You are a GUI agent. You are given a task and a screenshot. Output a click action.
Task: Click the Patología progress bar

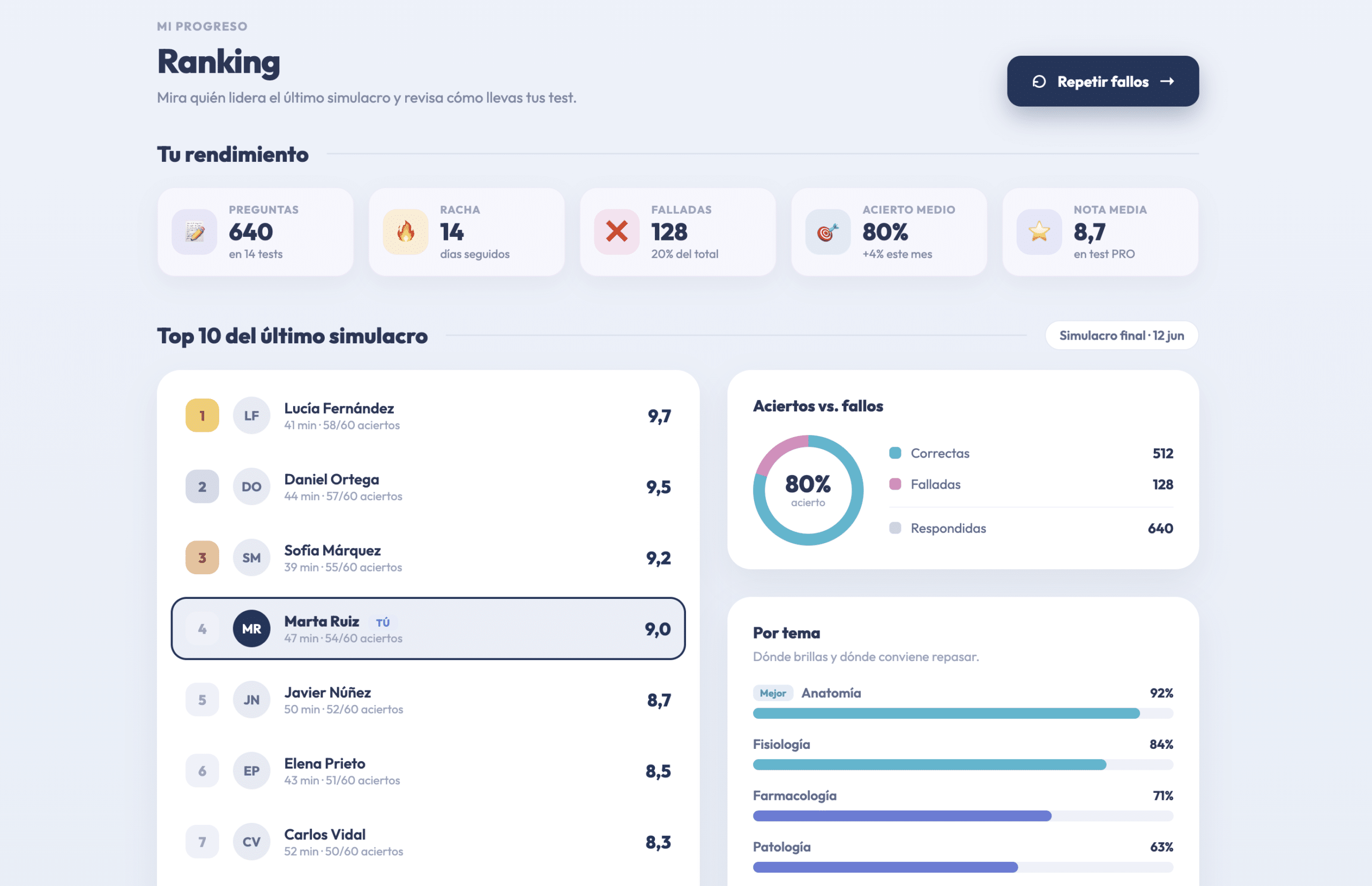tap(963, 867)
